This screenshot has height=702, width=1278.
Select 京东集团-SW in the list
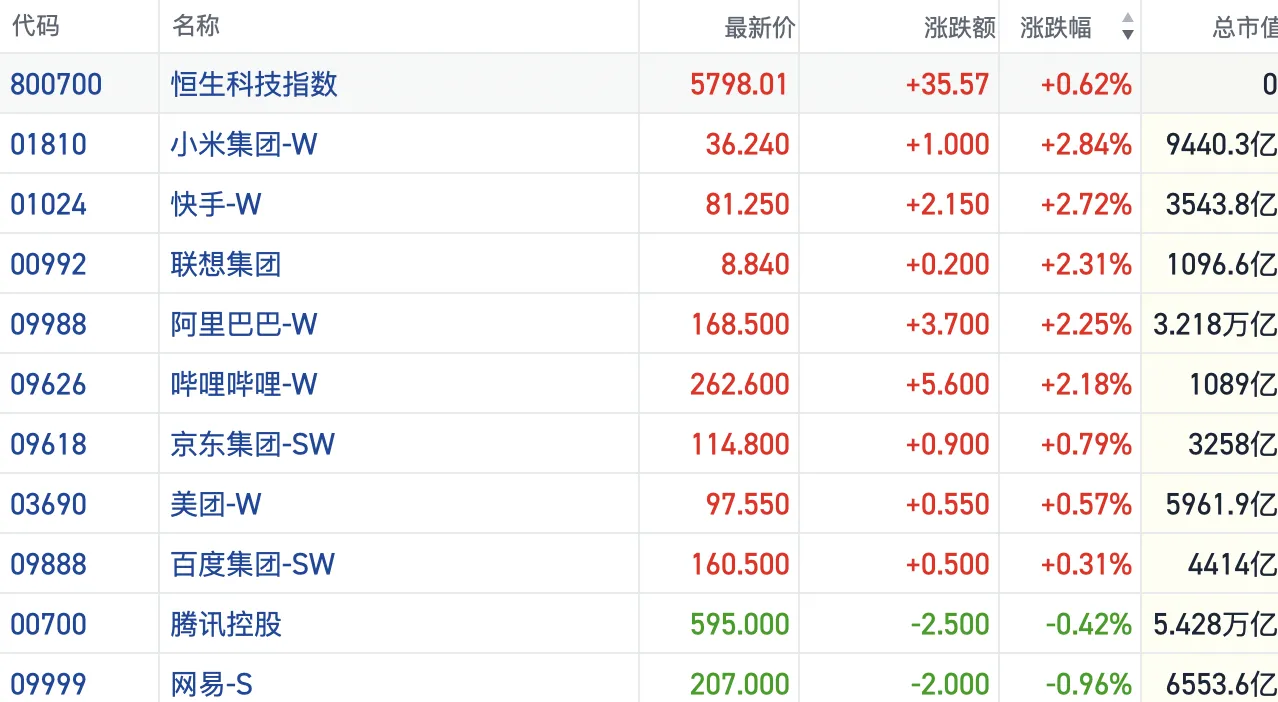(x=252, y=444)
